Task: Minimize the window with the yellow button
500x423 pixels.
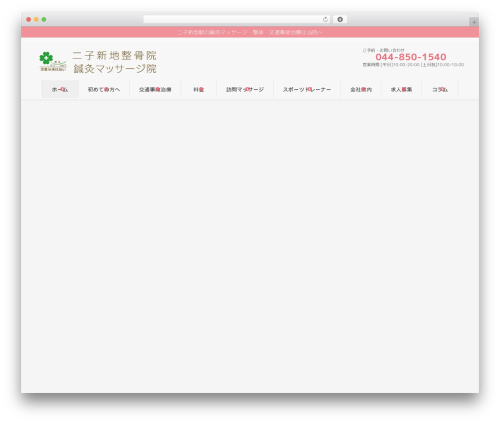Action: (36, 19)
